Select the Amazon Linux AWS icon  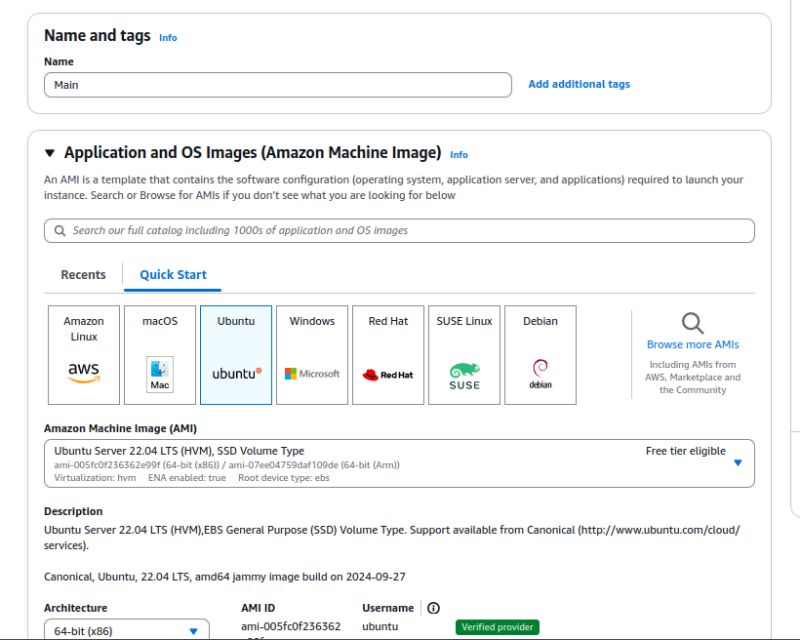[82, 371]
